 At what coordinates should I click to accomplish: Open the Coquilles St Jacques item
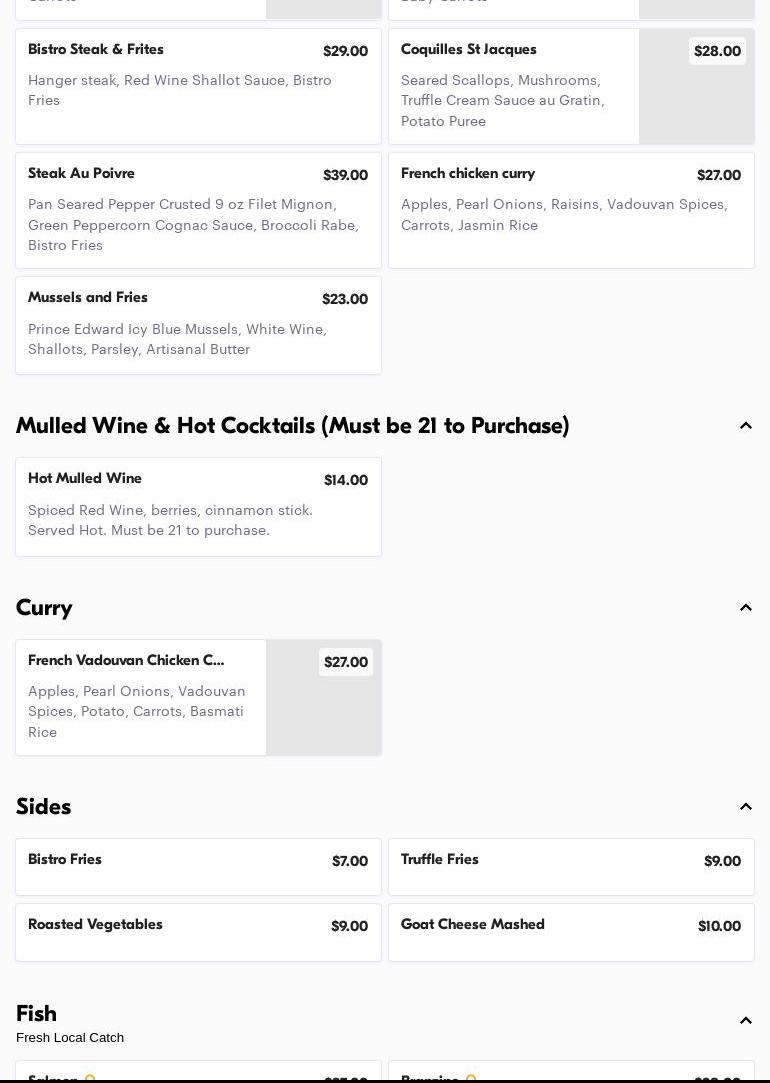pyautogui.click(x=513, y=86)
